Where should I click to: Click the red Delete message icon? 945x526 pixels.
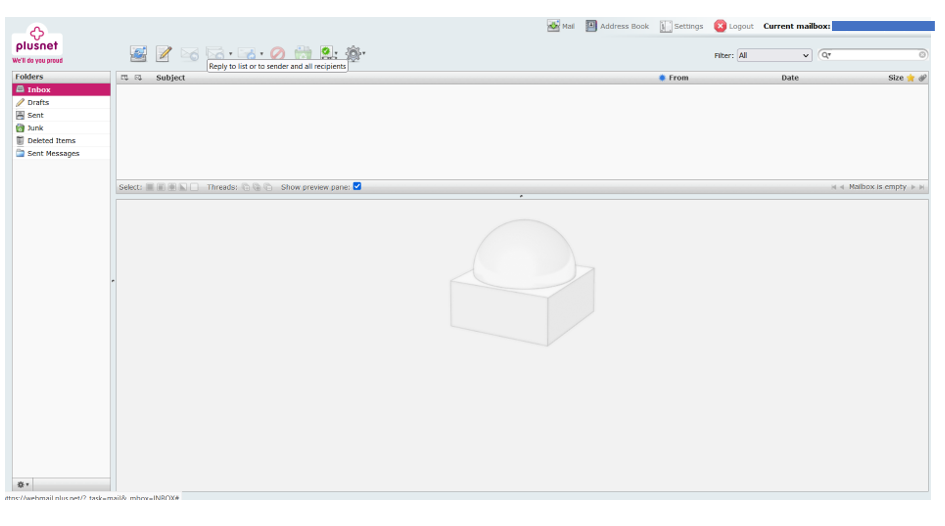coord(277,53)
